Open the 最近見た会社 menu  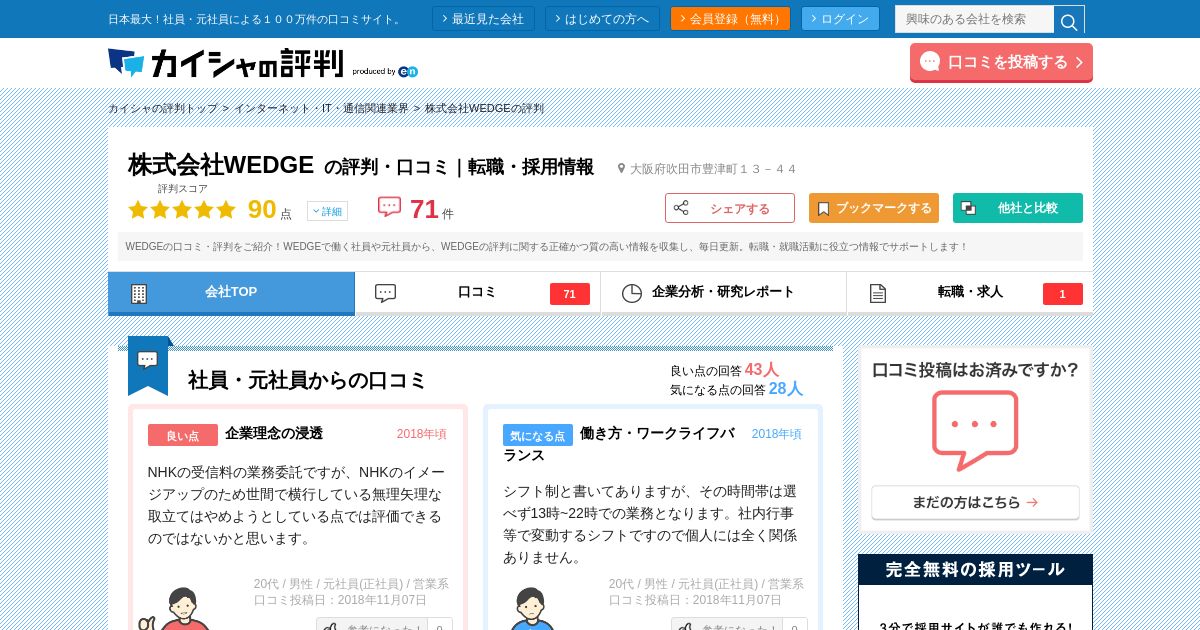(483, 19)
